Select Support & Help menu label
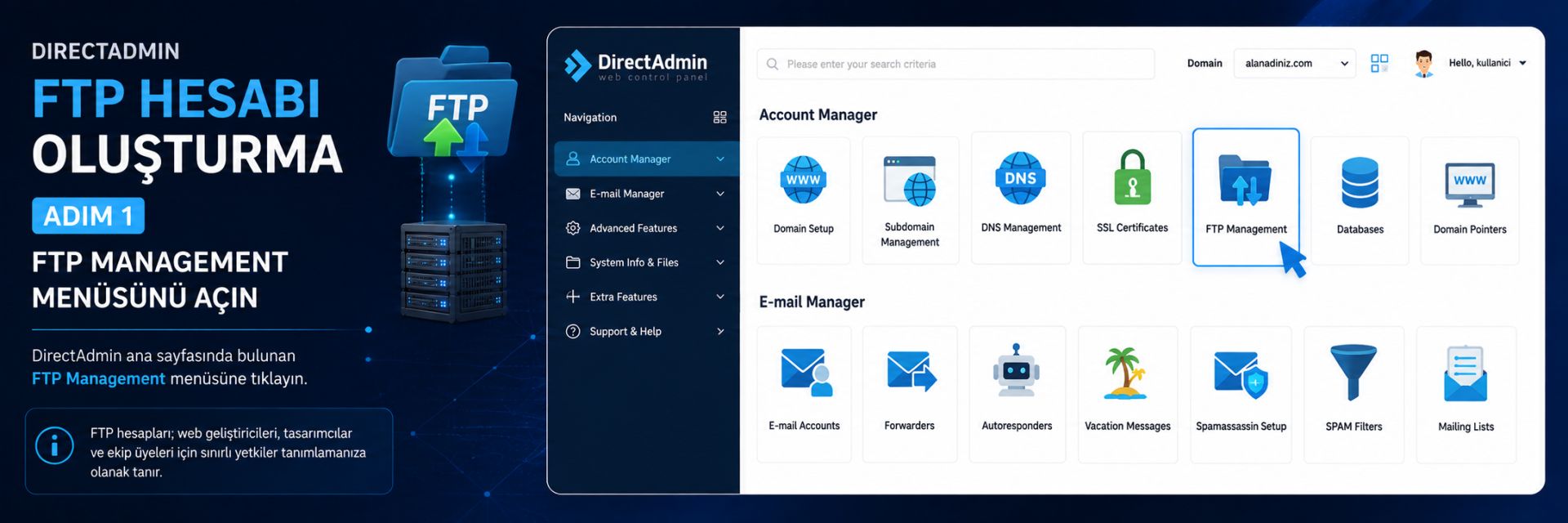The image size is (1568, 523). pyautogui.click(x=626, y=331)
